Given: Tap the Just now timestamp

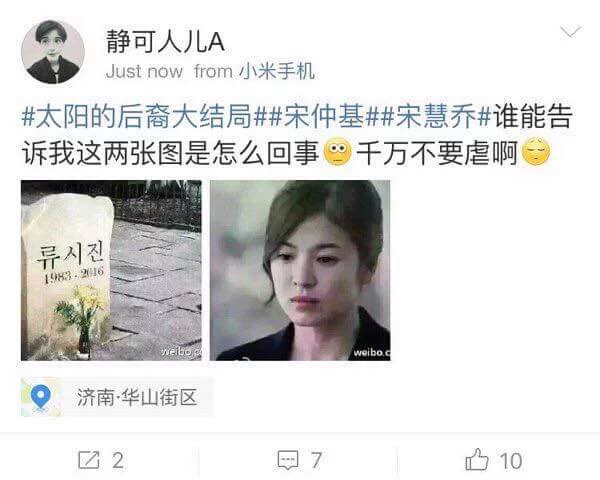Looking at the screenshot, I should click(144, 72).
